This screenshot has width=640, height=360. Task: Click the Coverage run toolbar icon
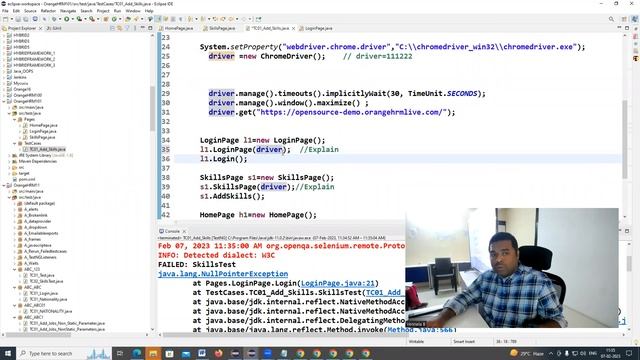pos(79,19)
